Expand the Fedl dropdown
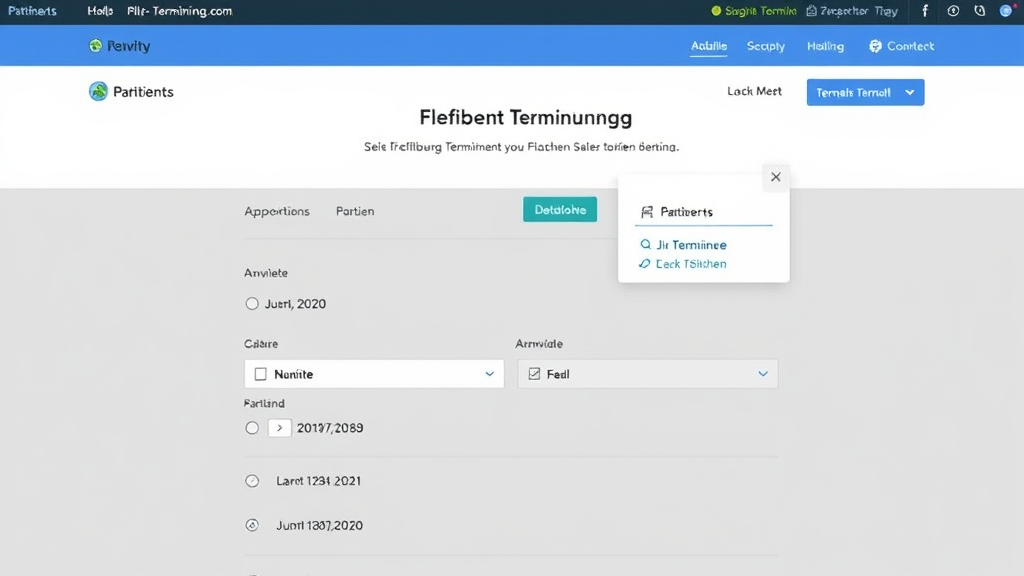This screenshot has width=1024, height=576. 762,374
